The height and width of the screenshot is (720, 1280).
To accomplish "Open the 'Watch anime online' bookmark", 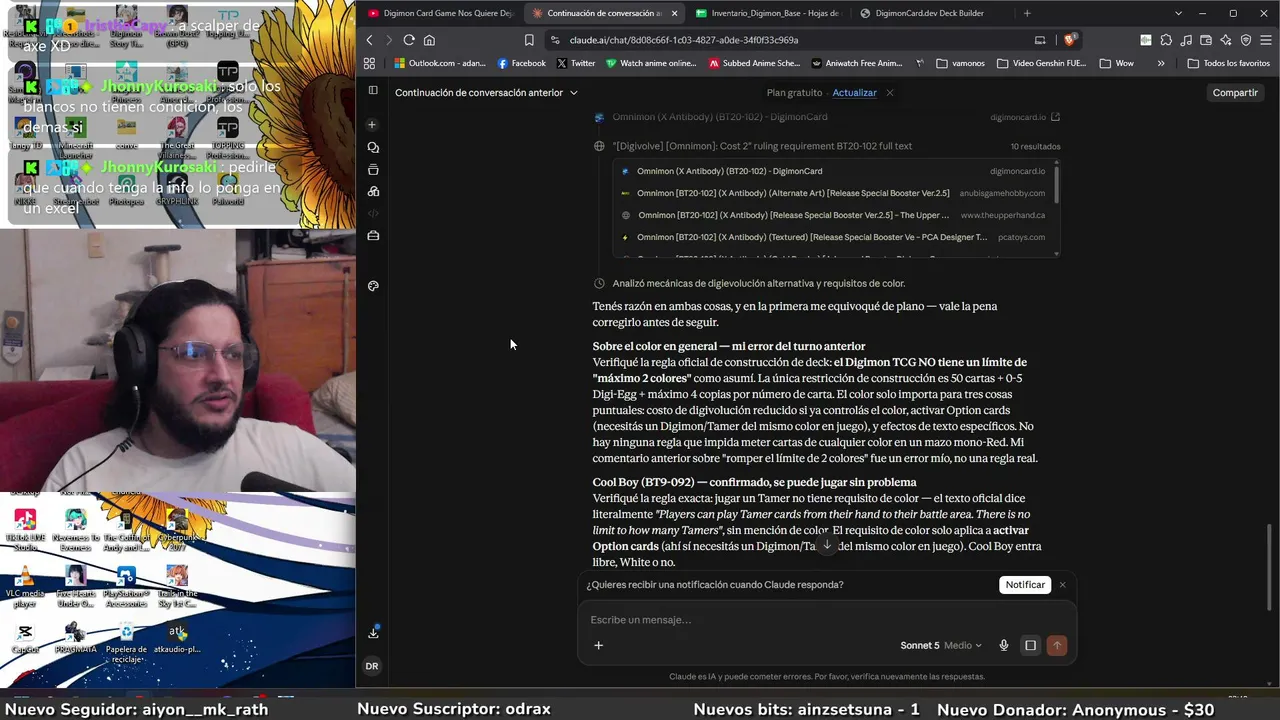I will coord(651,63).
